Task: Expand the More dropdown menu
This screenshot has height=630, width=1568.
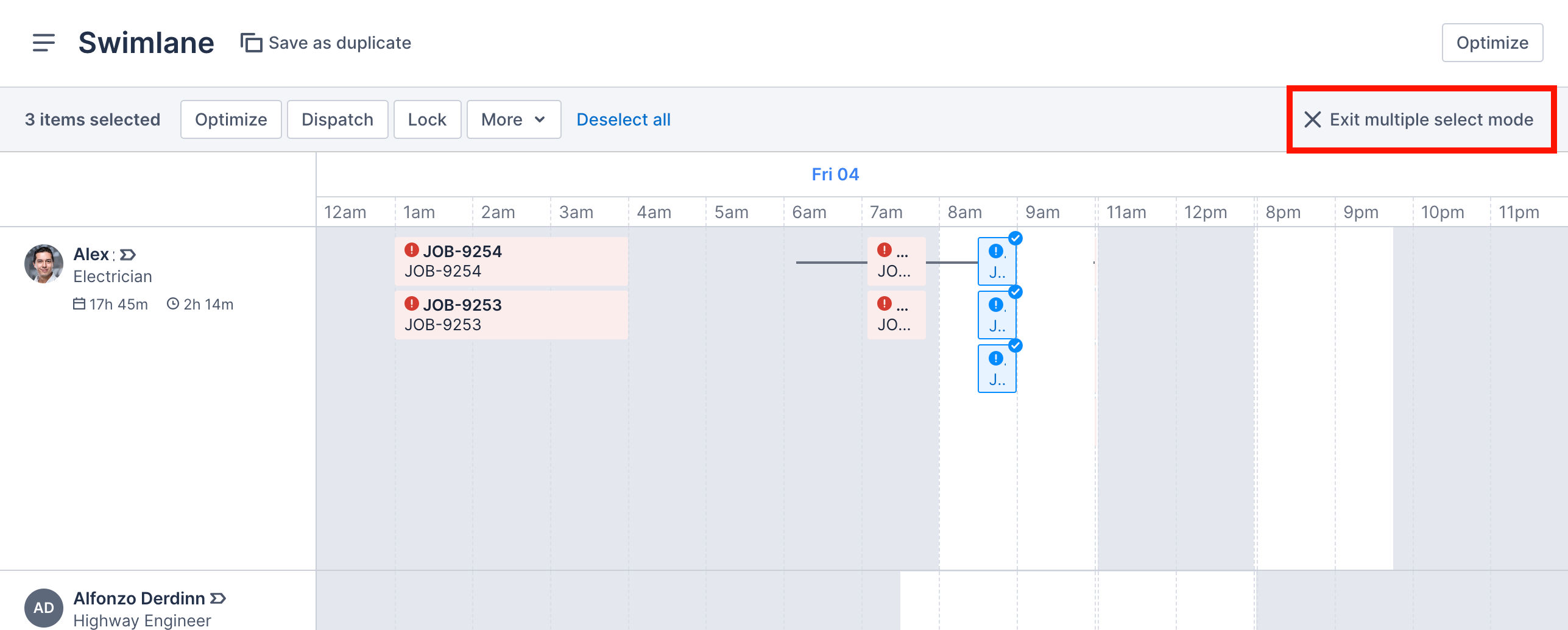Action: (513, 119)
